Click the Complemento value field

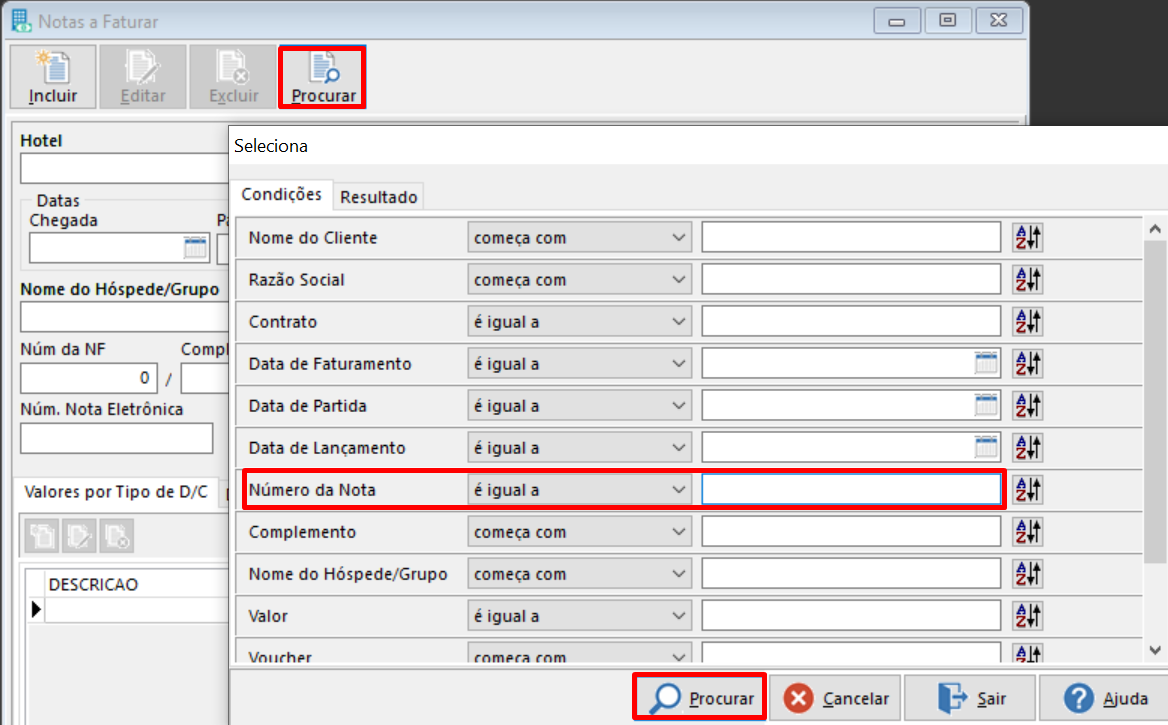pos(851,532)
